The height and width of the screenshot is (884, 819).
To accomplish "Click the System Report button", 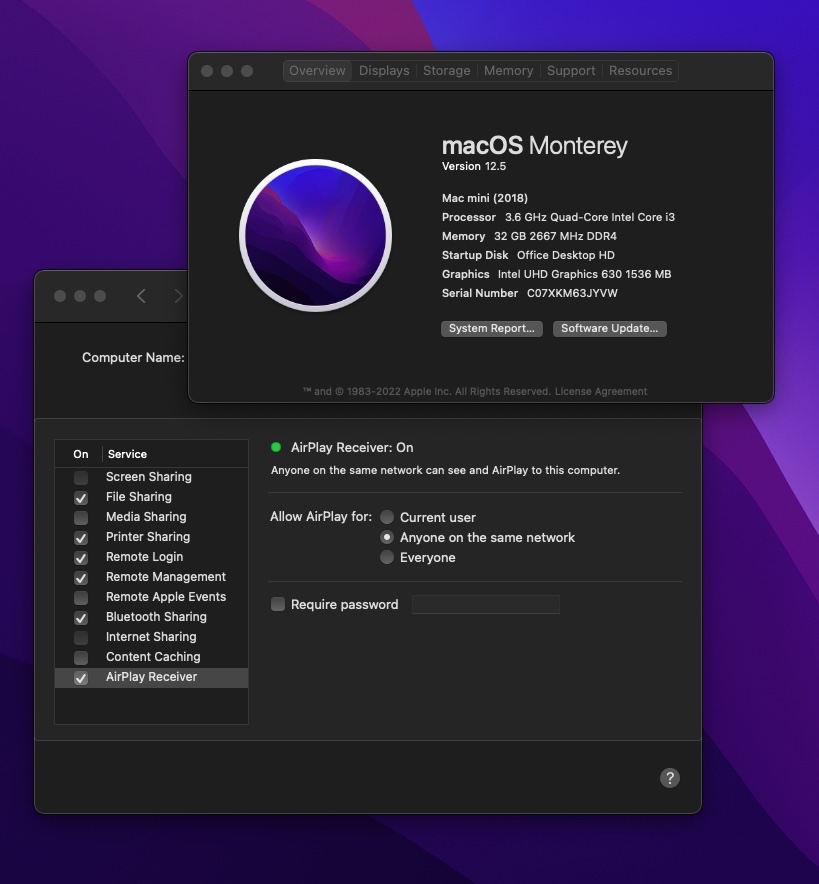I will (x=492, y=329).
